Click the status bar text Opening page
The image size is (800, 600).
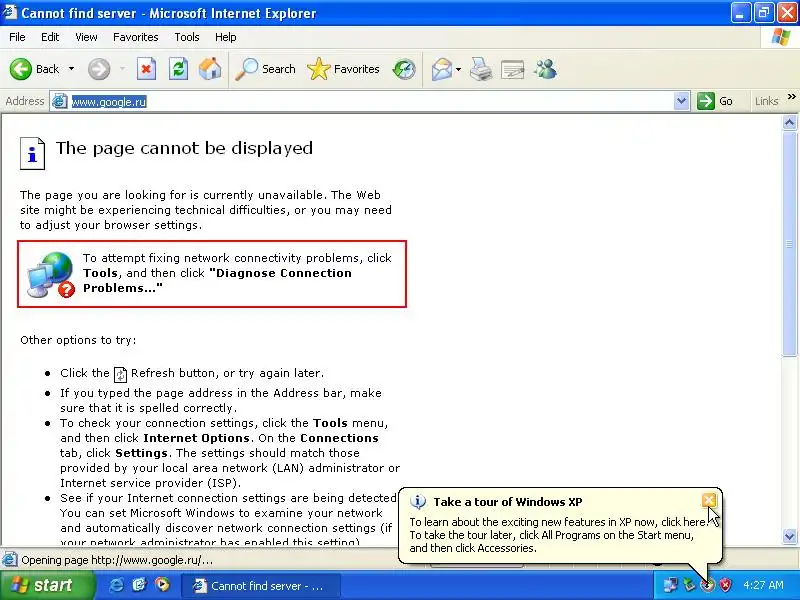[x=117, y=560]
